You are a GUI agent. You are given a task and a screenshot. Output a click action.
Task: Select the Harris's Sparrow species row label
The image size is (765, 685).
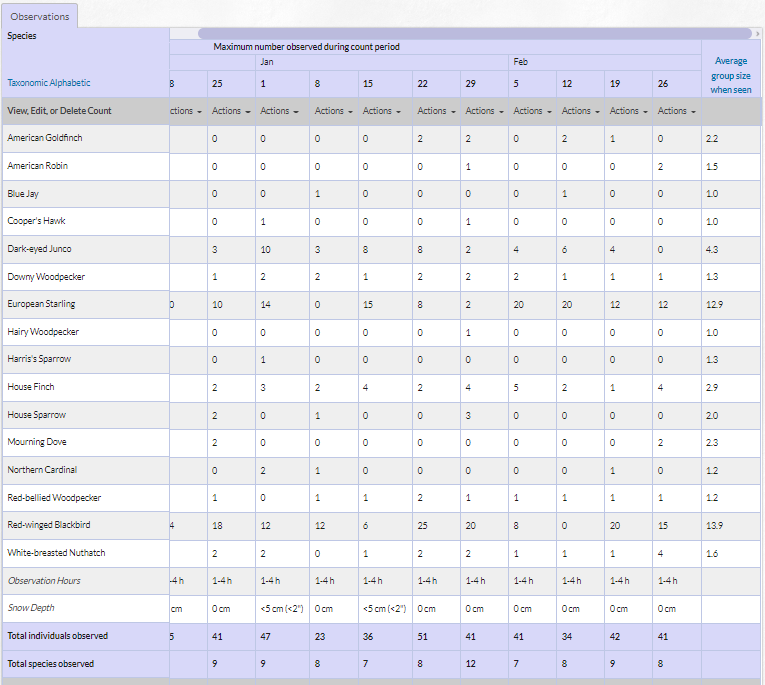[39, 359]
